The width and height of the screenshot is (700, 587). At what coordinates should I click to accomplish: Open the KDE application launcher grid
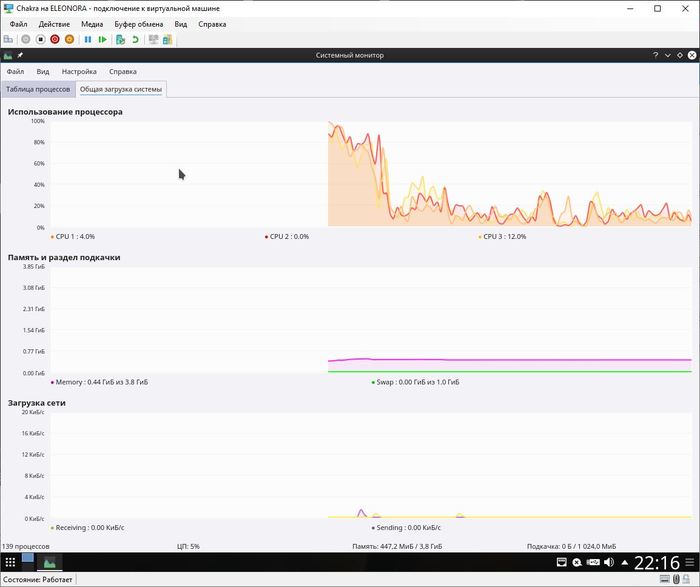10,563
